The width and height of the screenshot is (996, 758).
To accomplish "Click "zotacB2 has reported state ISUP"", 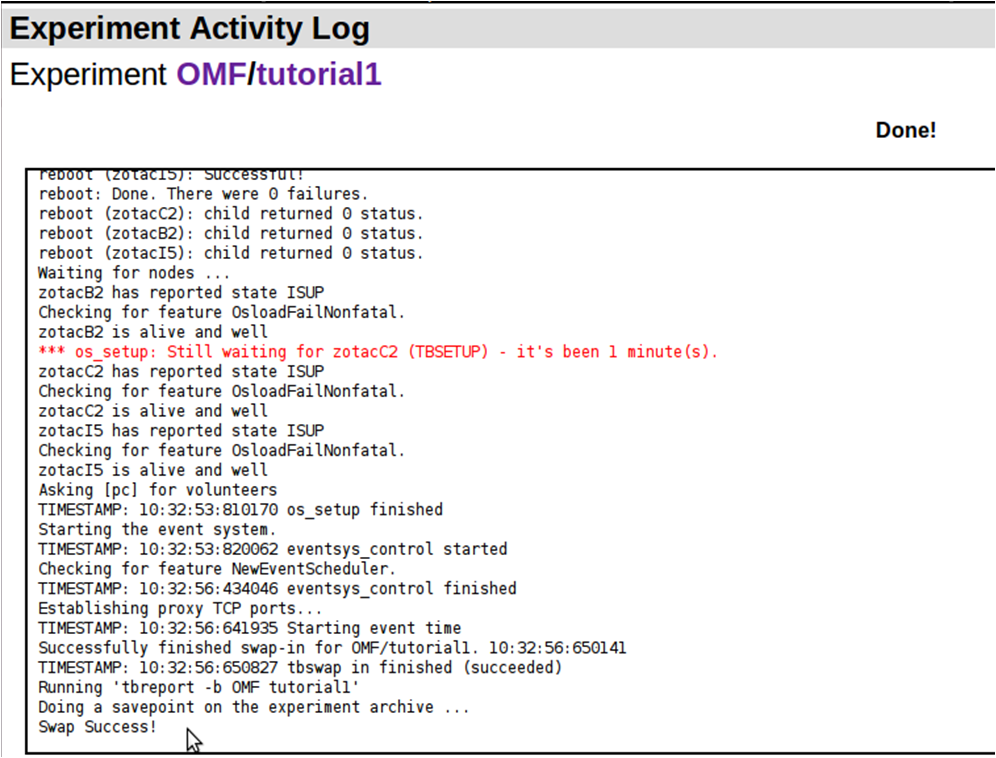I will tap(181, 292).
